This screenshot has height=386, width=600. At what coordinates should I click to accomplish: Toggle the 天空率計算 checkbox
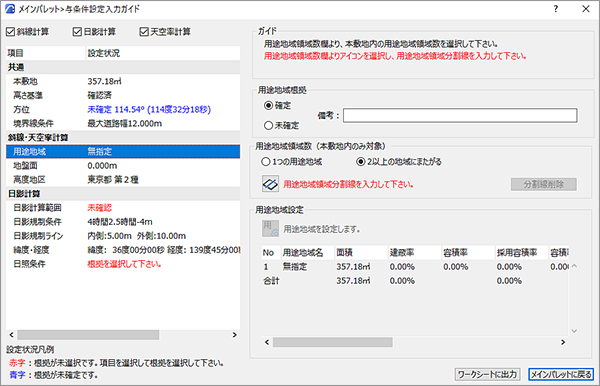144,32
